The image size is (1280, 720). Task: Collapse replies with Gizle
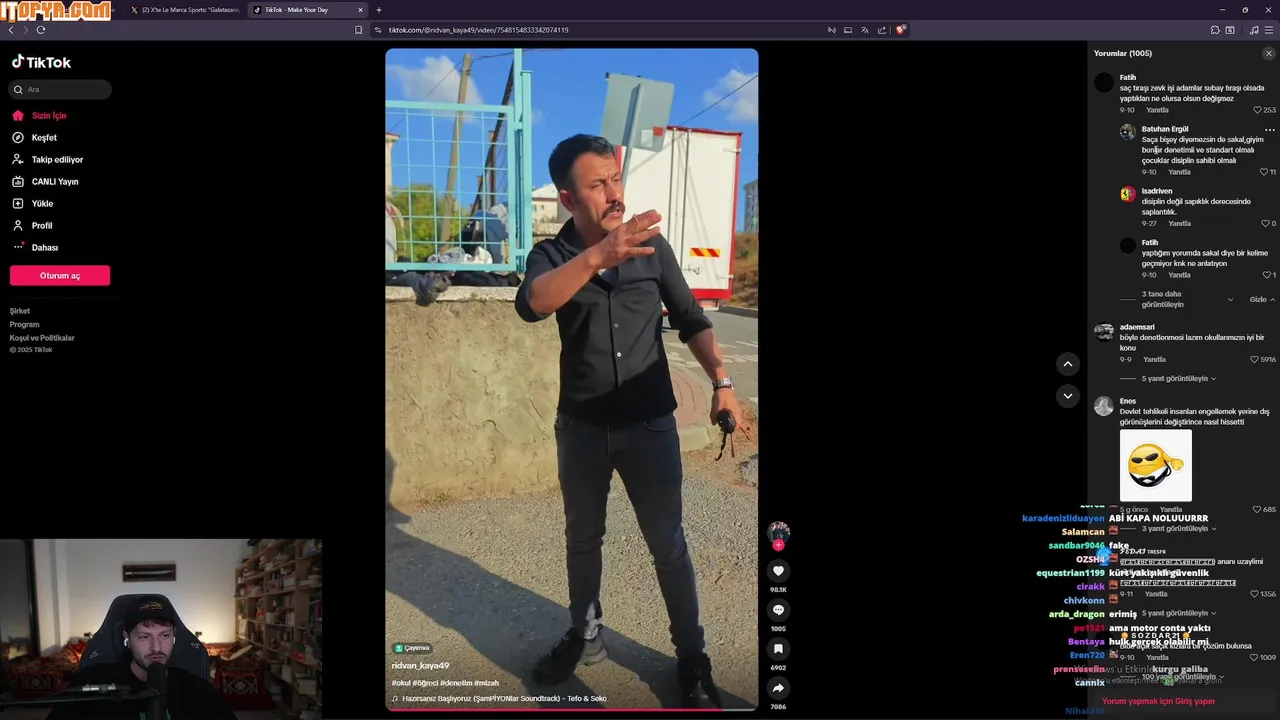(x=1262, y=299)
